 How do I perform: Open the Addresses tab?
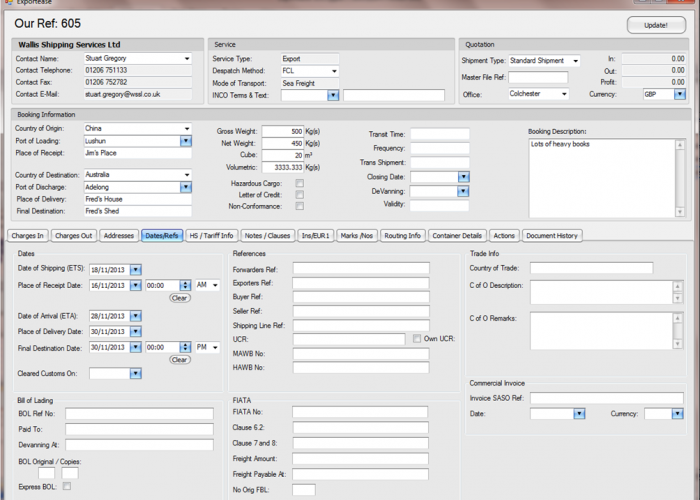119,236
